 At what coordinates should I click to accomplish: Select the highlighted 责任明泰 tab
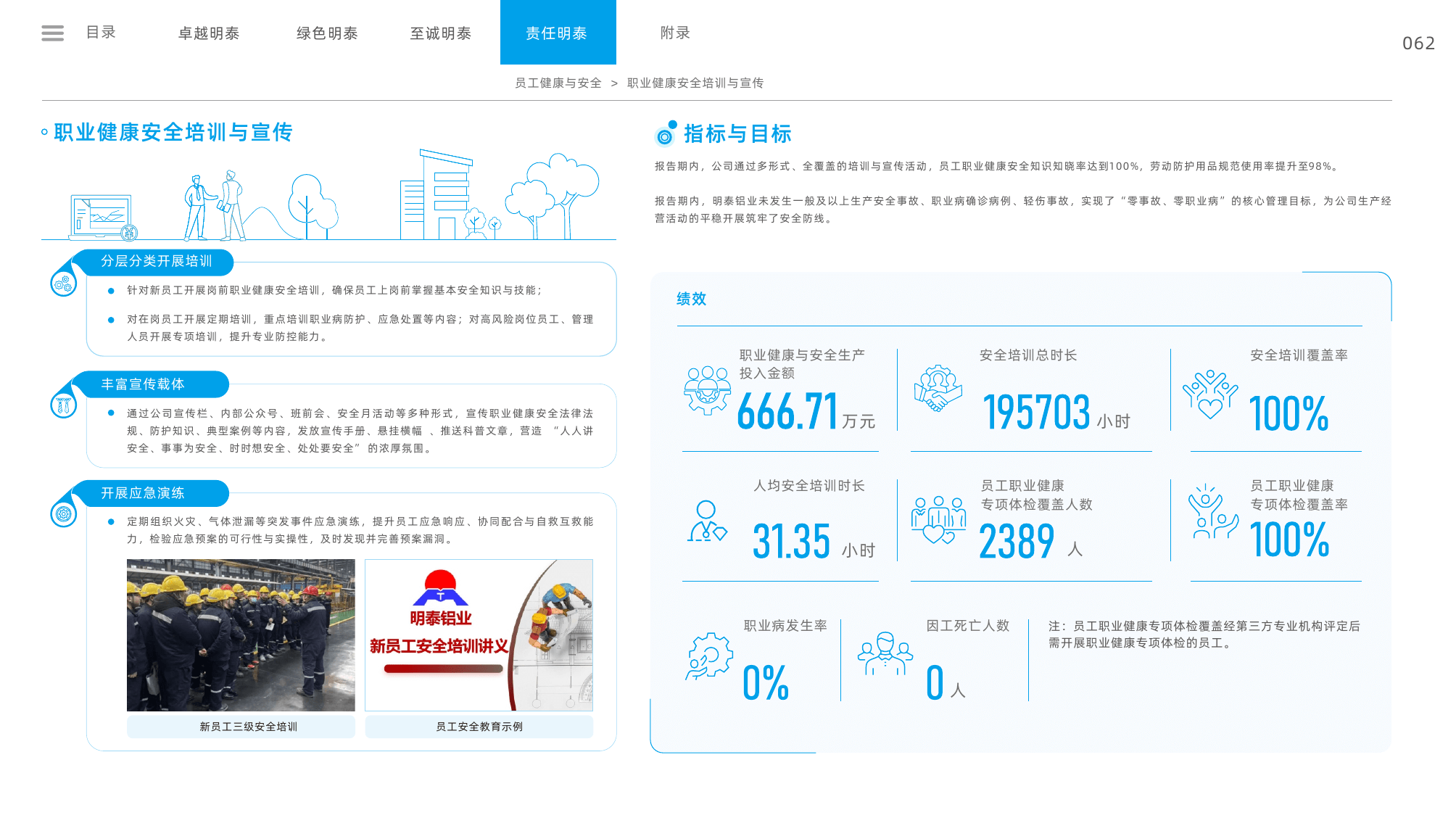click(x=558, y=33)
